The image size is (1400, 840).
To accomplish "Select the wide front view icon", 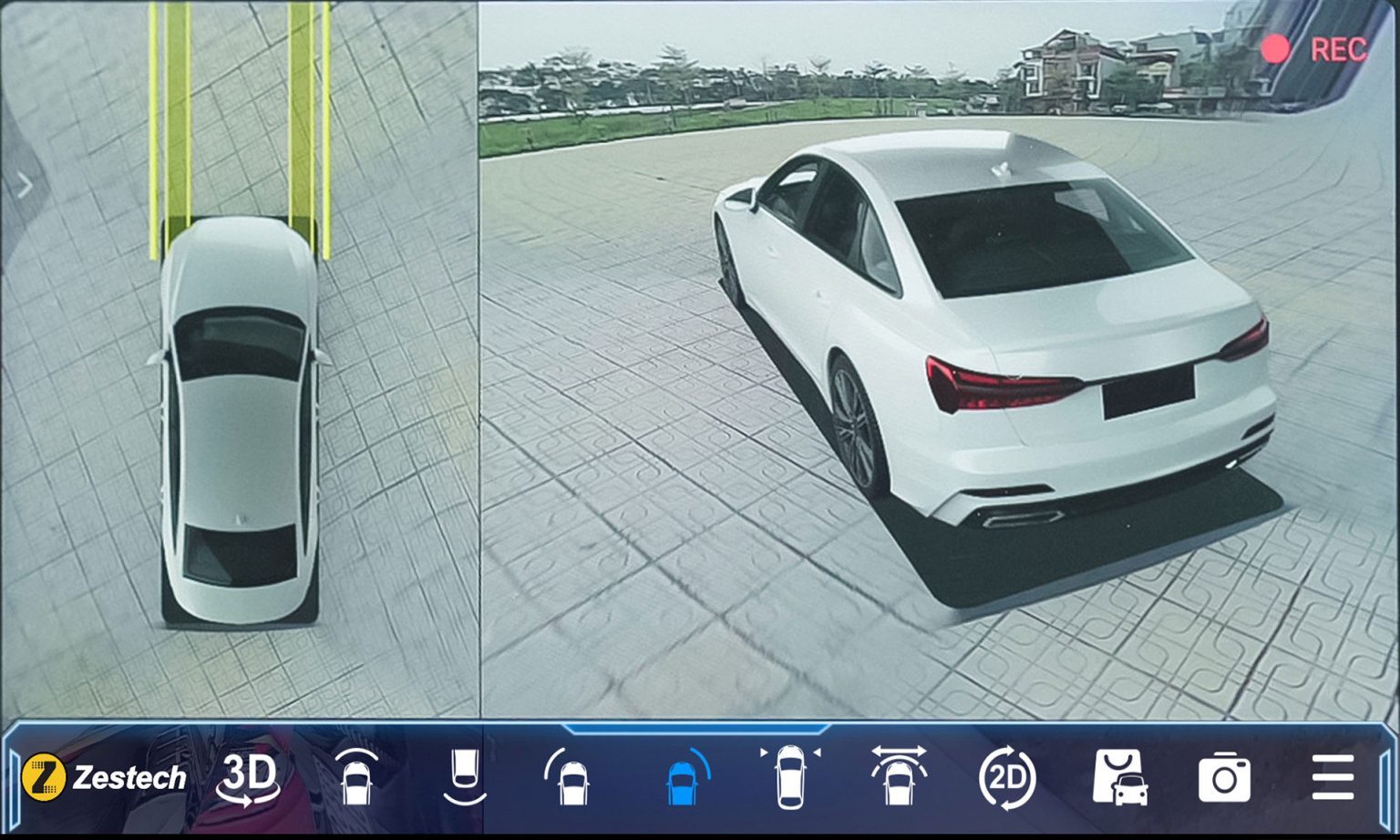I will [899, 778].
